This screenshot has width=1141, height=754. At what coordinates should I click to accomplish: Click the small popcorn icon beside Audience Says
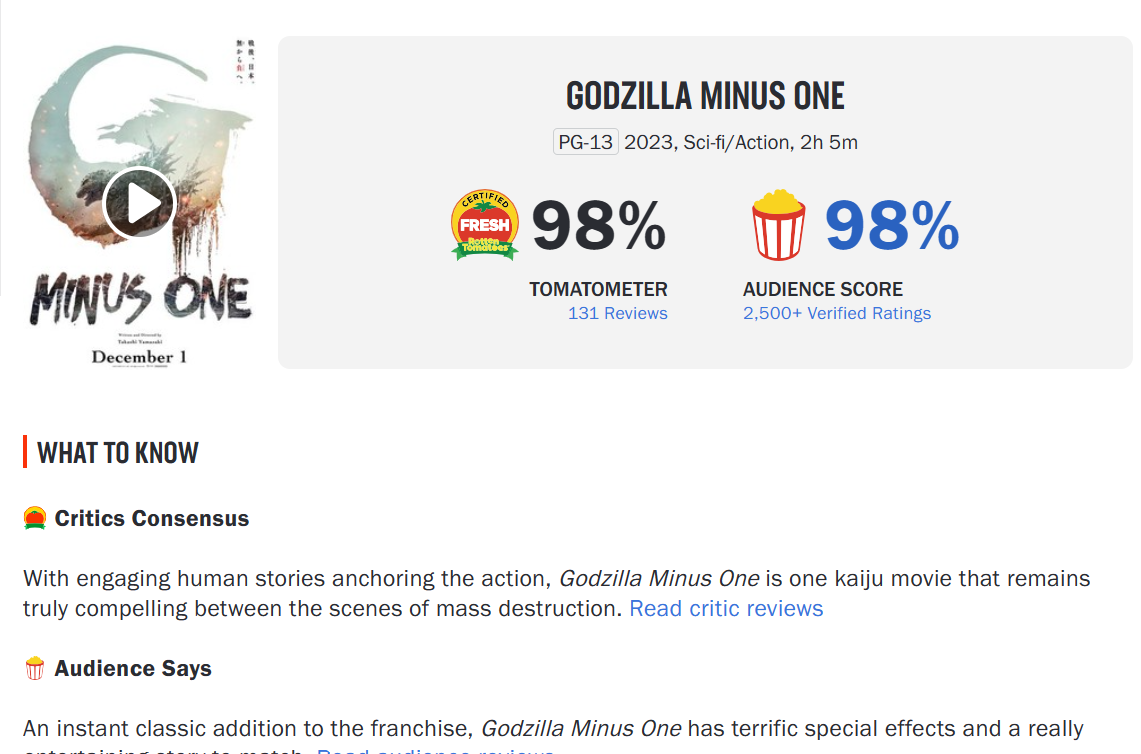point(35,668)
